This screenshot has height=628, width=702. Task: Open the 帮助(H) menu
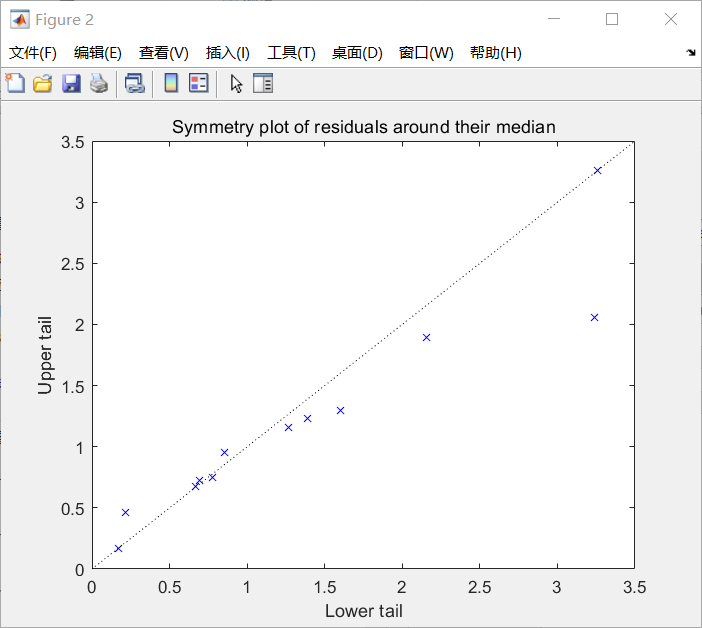(x=496, y=53)
